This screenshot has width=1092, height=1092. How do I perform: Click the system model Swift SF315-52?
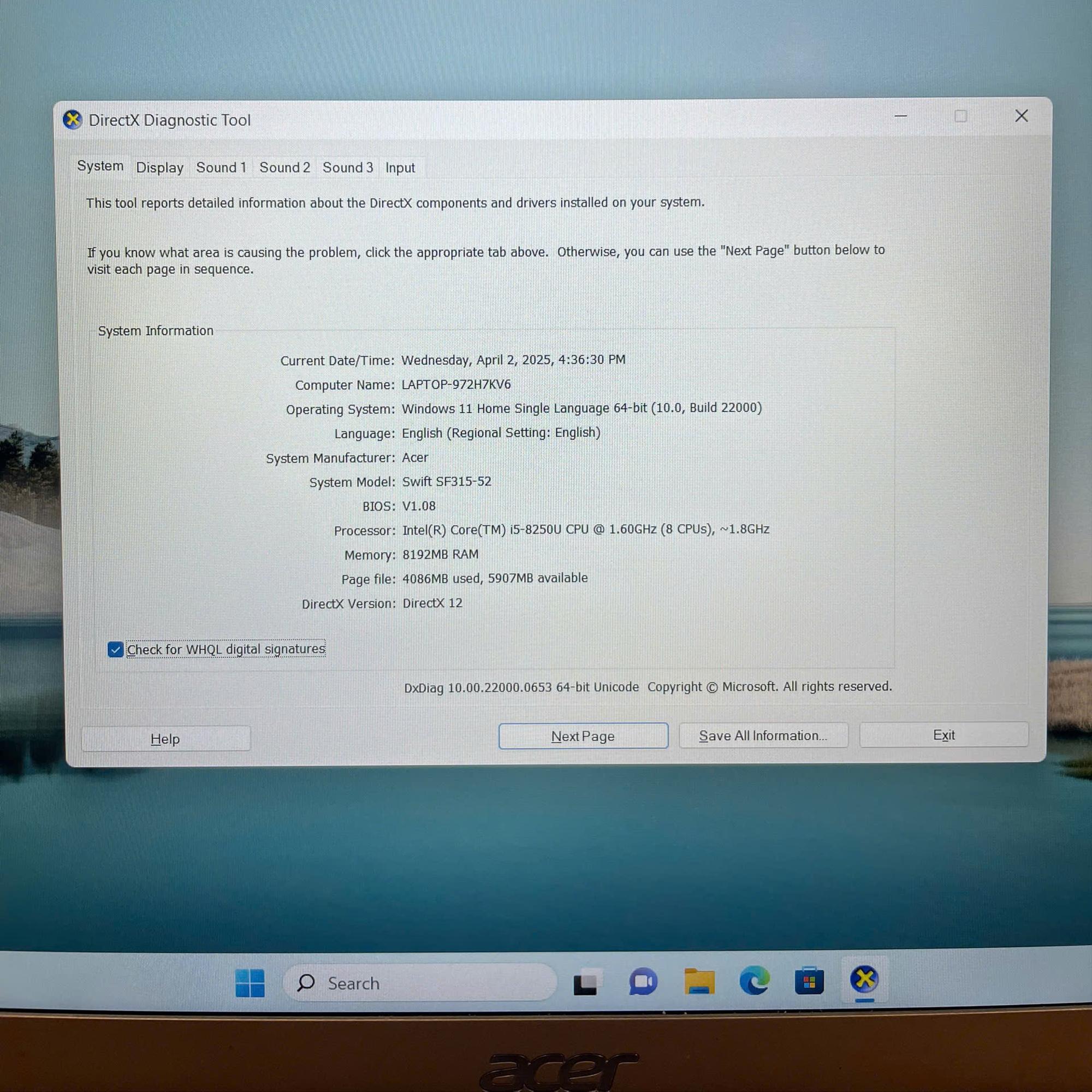click(447, 482)
